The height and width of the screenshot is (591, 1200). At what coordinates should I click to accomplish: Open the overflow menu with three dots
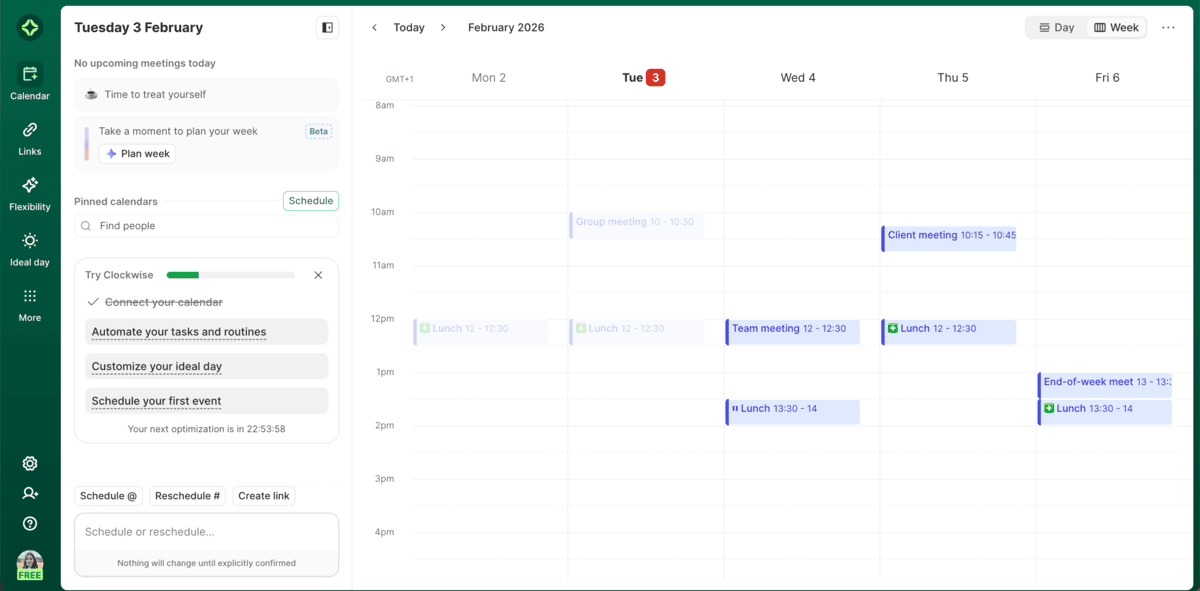[1167, 28]
